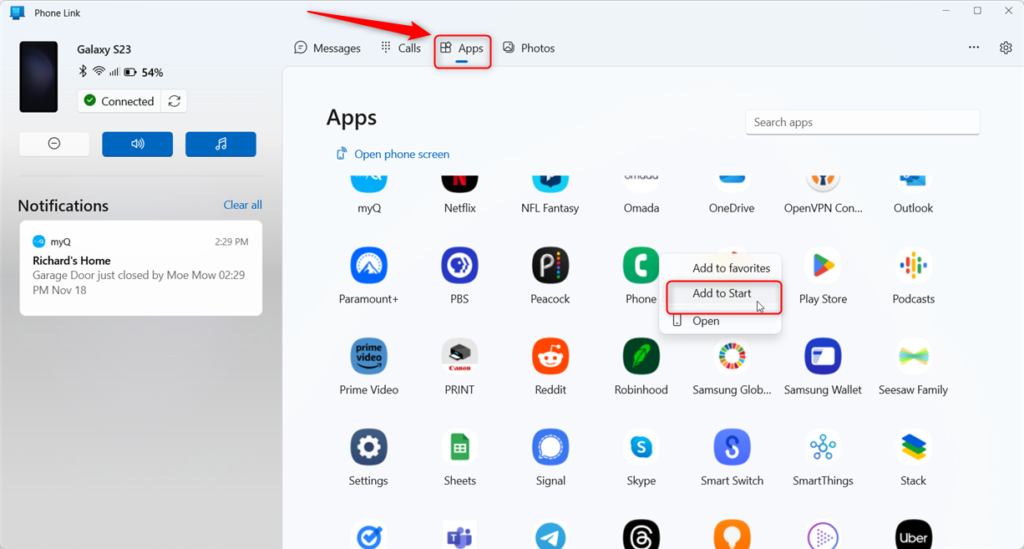This screenshot has width=1024, height=549.
Task: Launch the Threads app
Action: point(641,535)
